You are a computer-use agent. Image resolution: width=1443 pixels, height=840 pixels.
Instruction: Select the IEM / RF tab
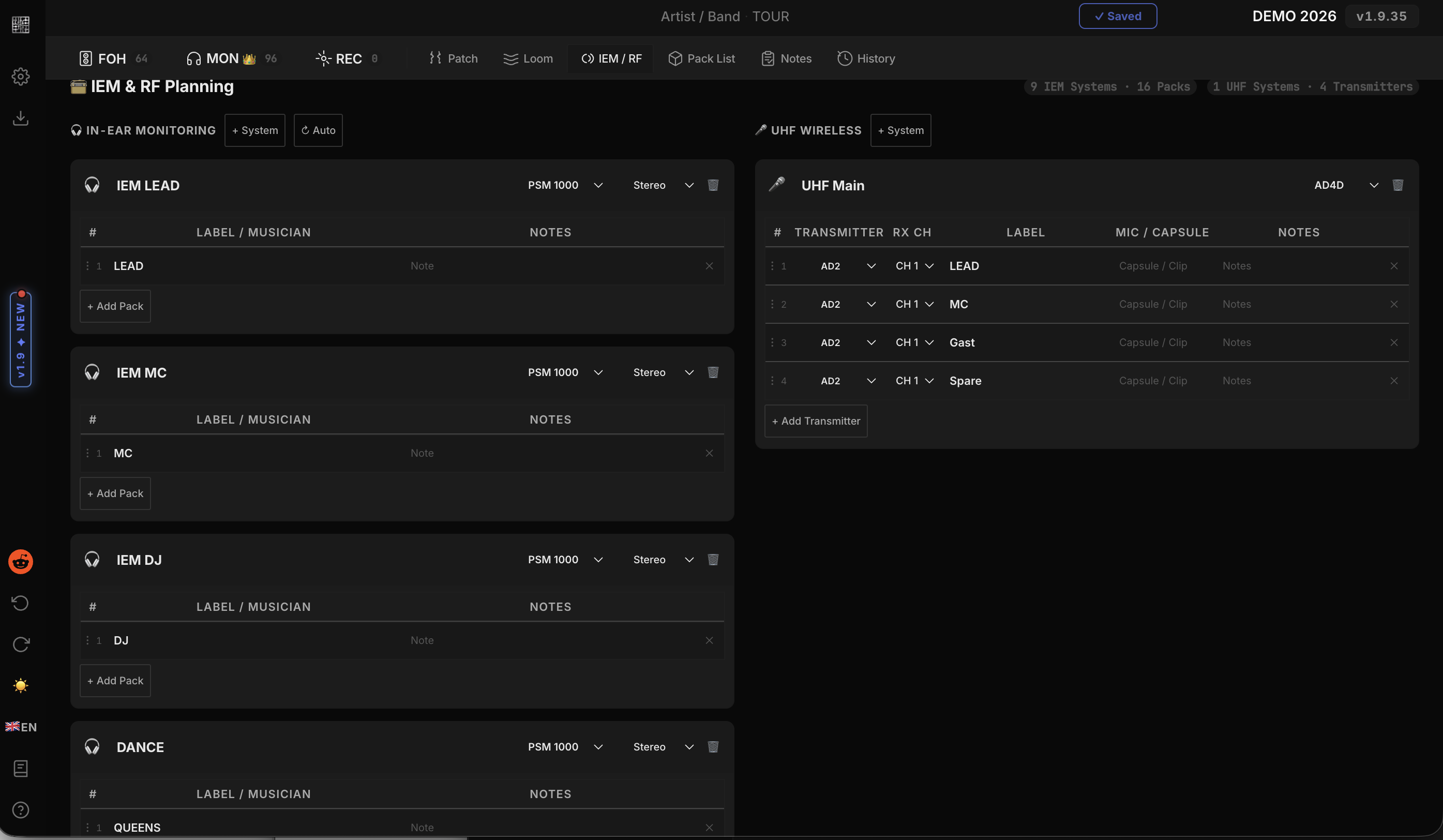(x=611, y=58)
